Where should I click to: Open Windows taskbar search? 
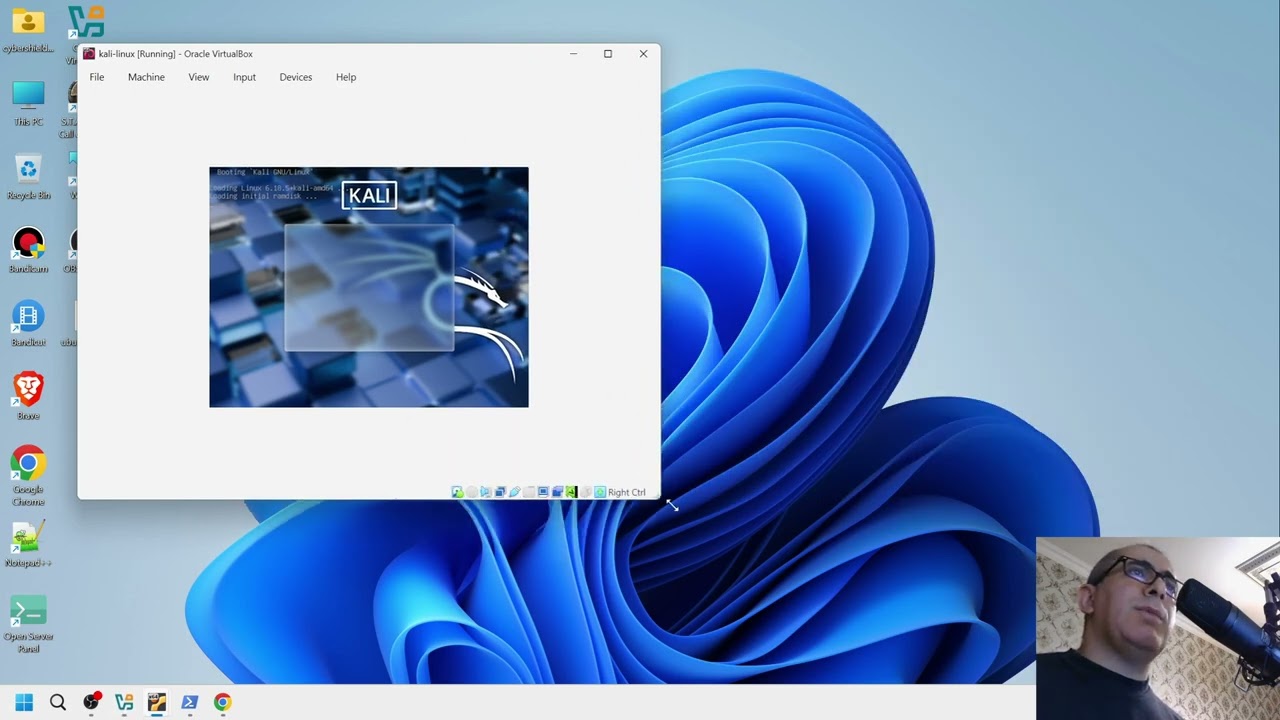point(58,702)
